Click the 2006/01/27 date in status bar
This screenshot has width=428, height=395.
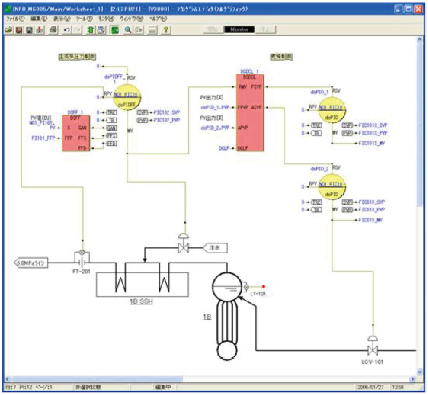click(370, 387)
